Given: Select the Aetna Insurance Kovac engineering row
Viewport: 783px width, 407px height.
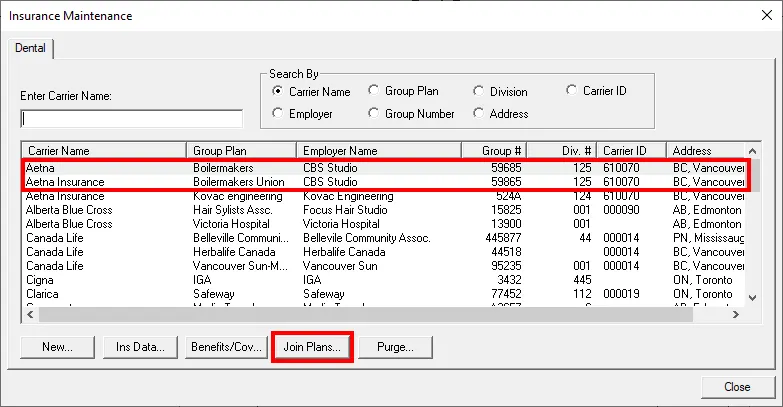Looking at the screenshot, I should [385, 196].
